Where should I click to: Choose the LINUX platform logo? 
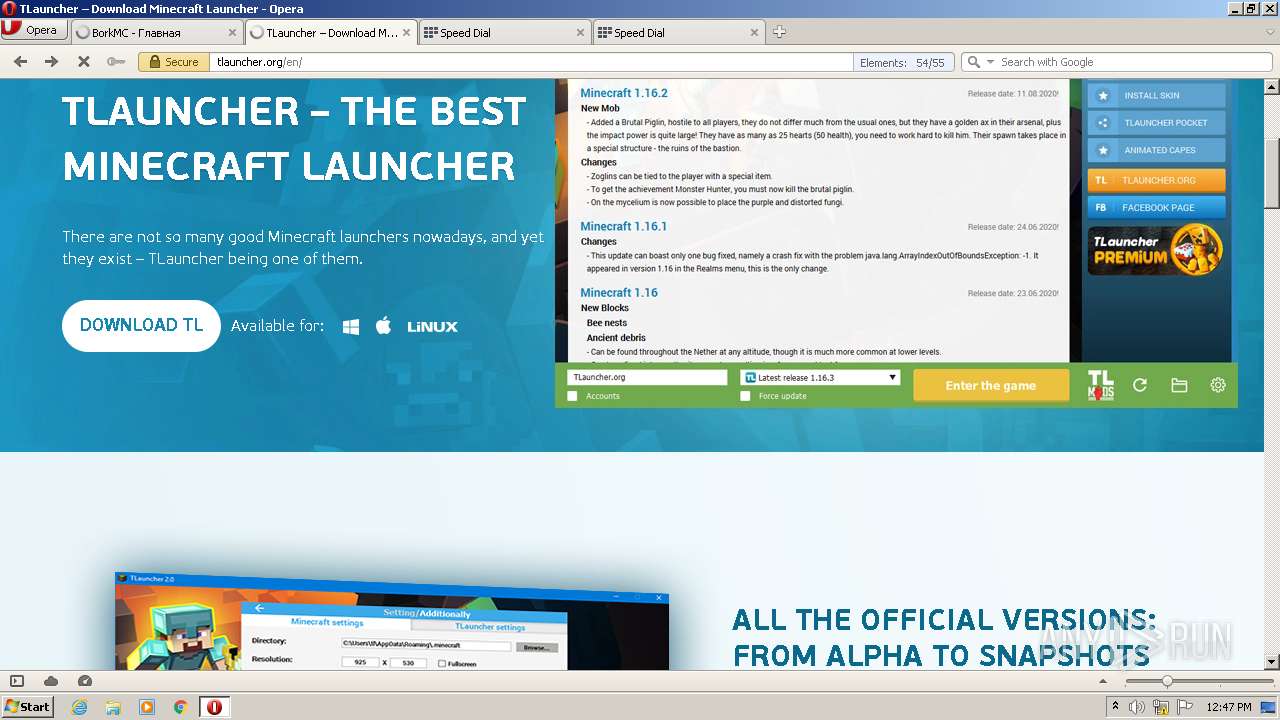point(432,327)
